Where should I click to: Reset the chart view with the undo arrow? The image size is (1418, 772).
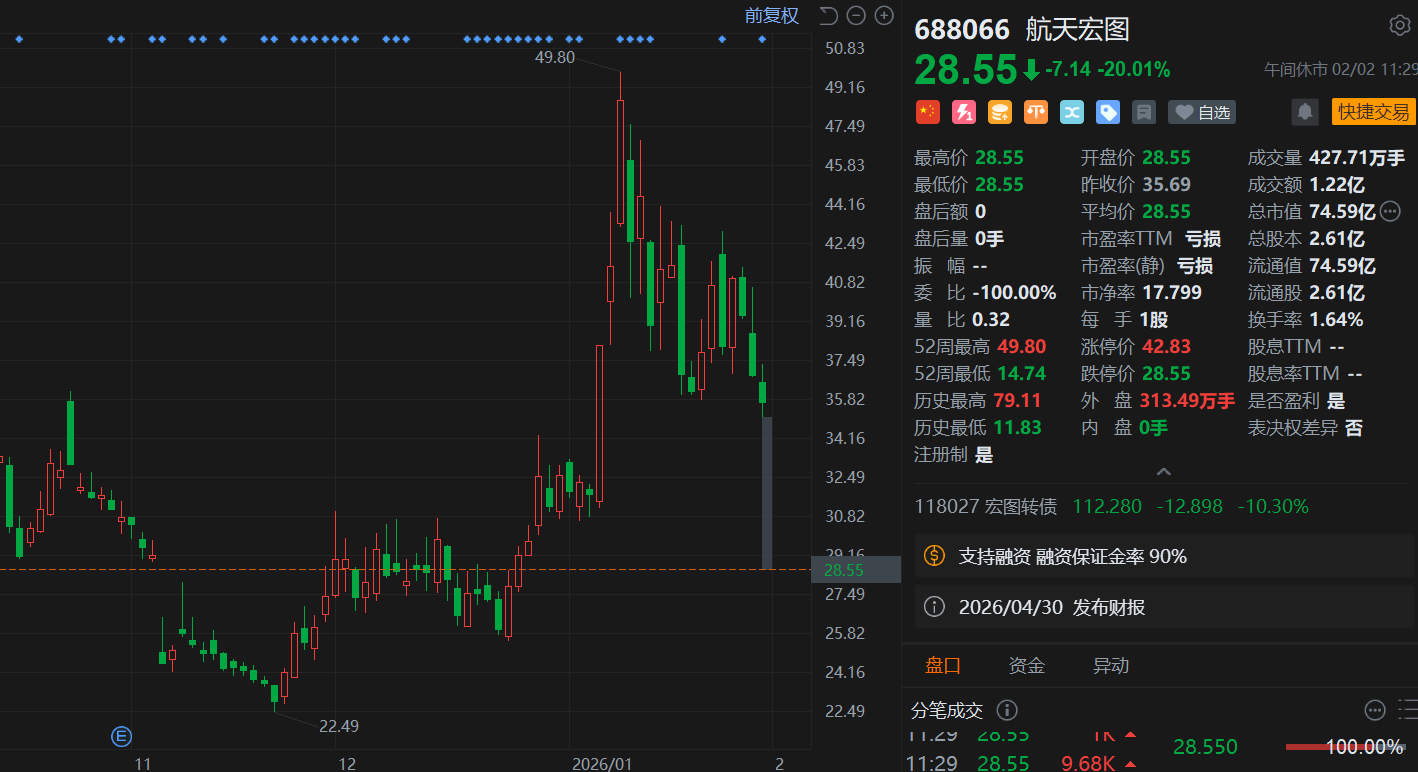[828, 15]
